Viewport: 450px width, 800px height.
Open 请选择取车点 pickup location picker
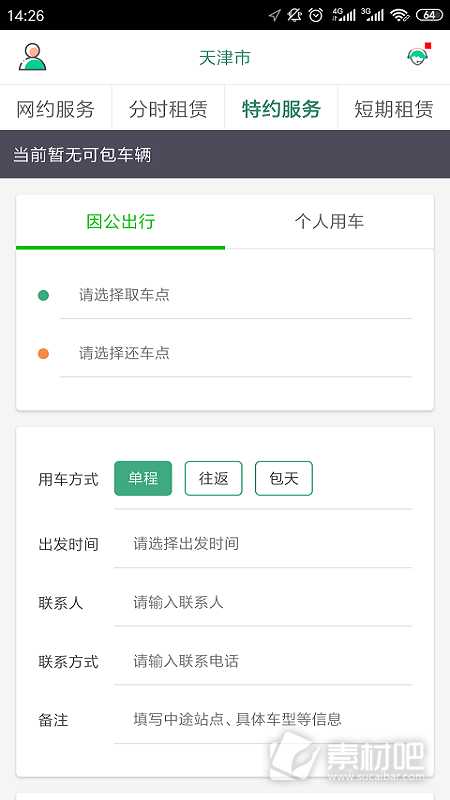pyautogui.click(x=236, y=295)
